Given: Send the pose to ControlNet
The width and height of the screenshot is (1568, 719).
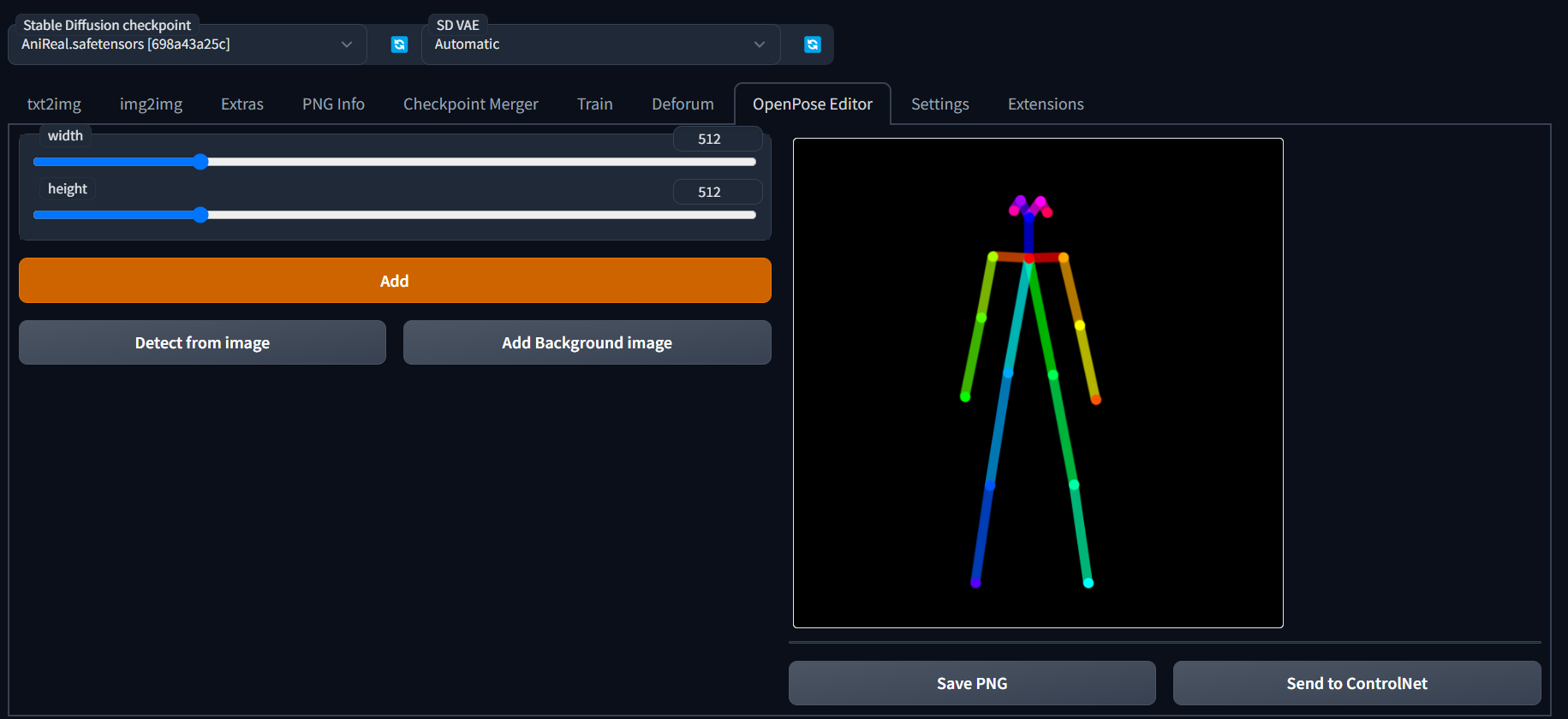Looking at the screenshot, I should tap(1357, 683).
